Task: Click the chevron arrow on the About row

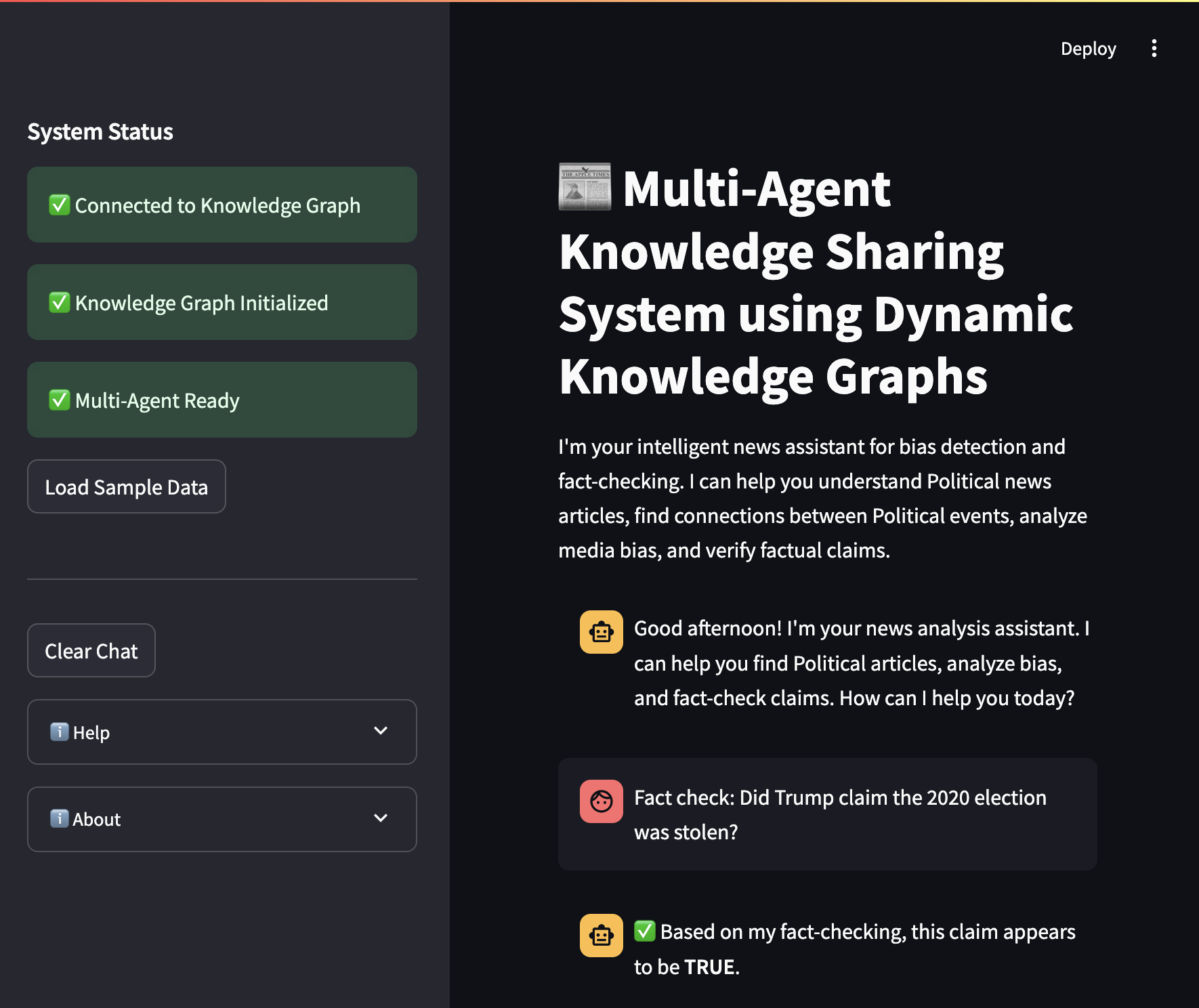Action: [x=381, y=818]
